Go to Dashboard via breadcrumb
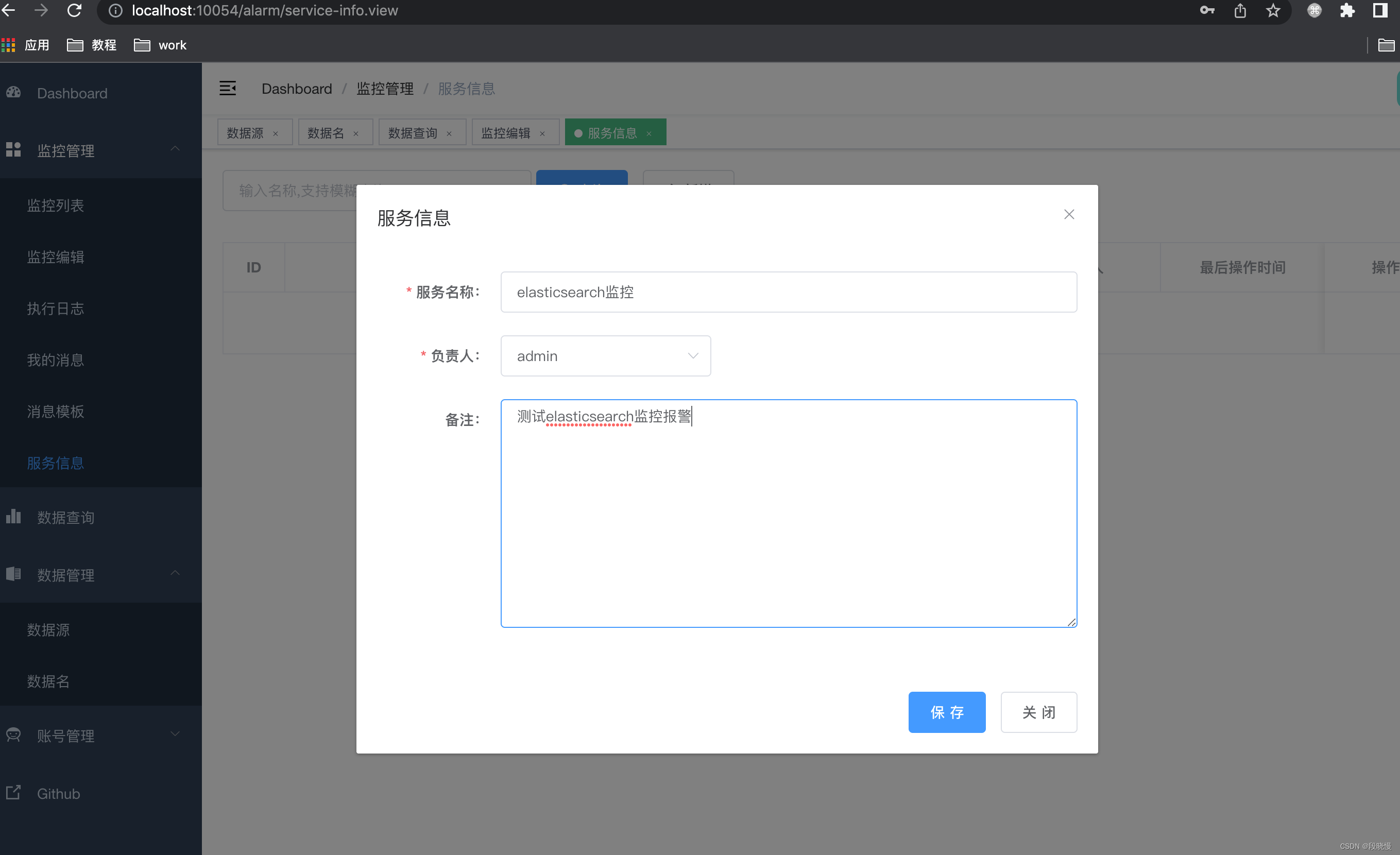This screenshot has height=855, width=1400. pyautogui.click(x=297, y=89)
